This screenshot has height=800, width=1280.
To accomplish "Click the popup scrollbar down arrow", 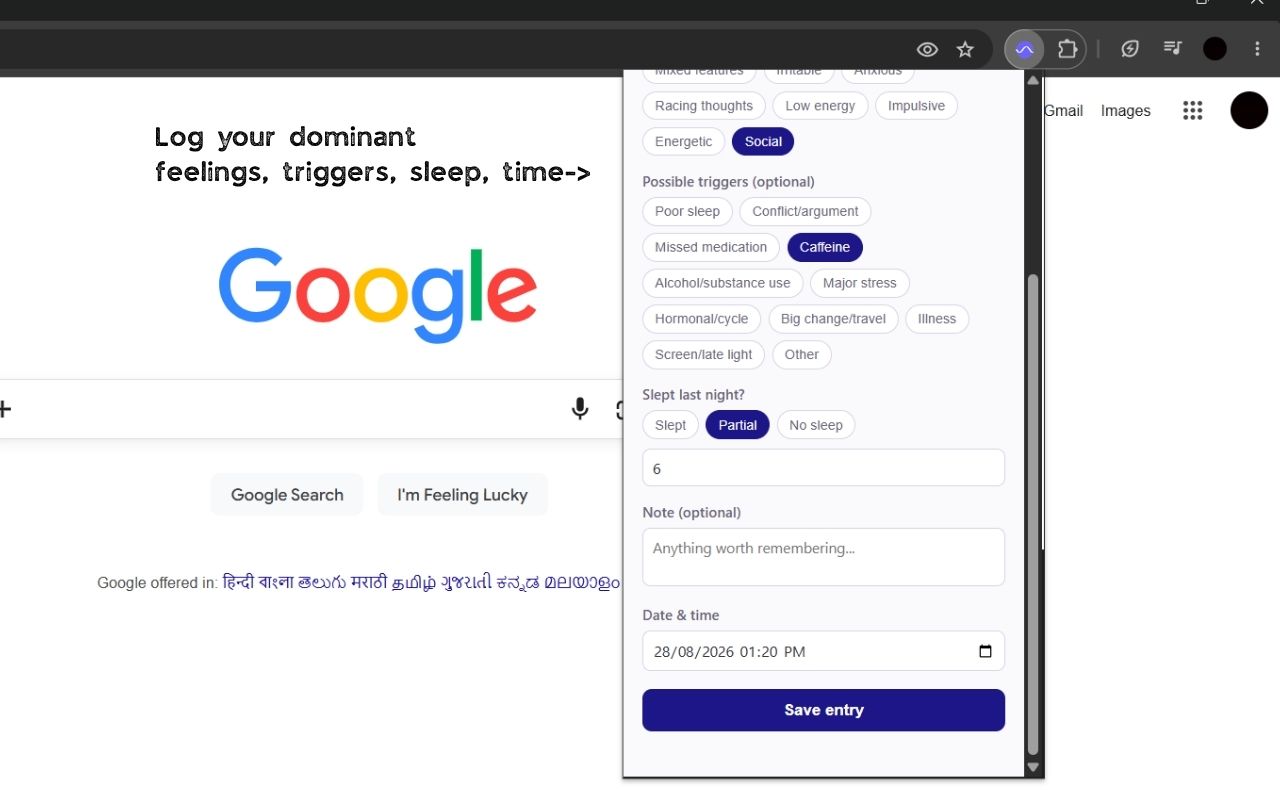I will [1033, 767].
